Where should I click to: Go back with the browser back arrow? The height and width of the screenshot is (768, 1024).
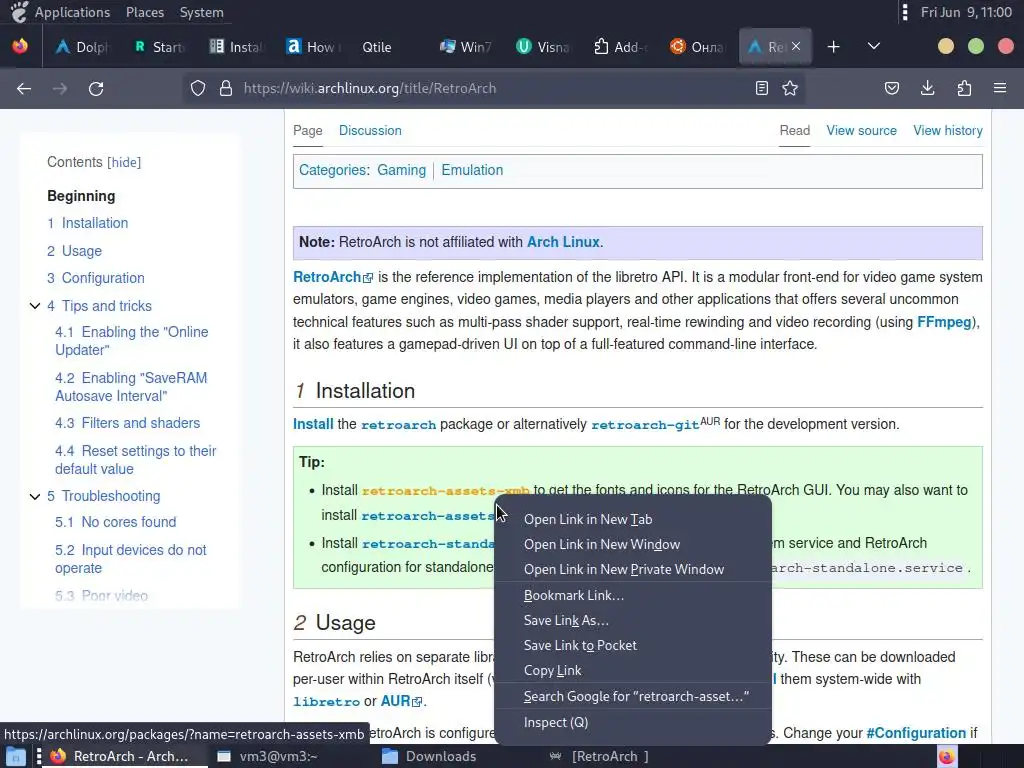coord(24,88)
